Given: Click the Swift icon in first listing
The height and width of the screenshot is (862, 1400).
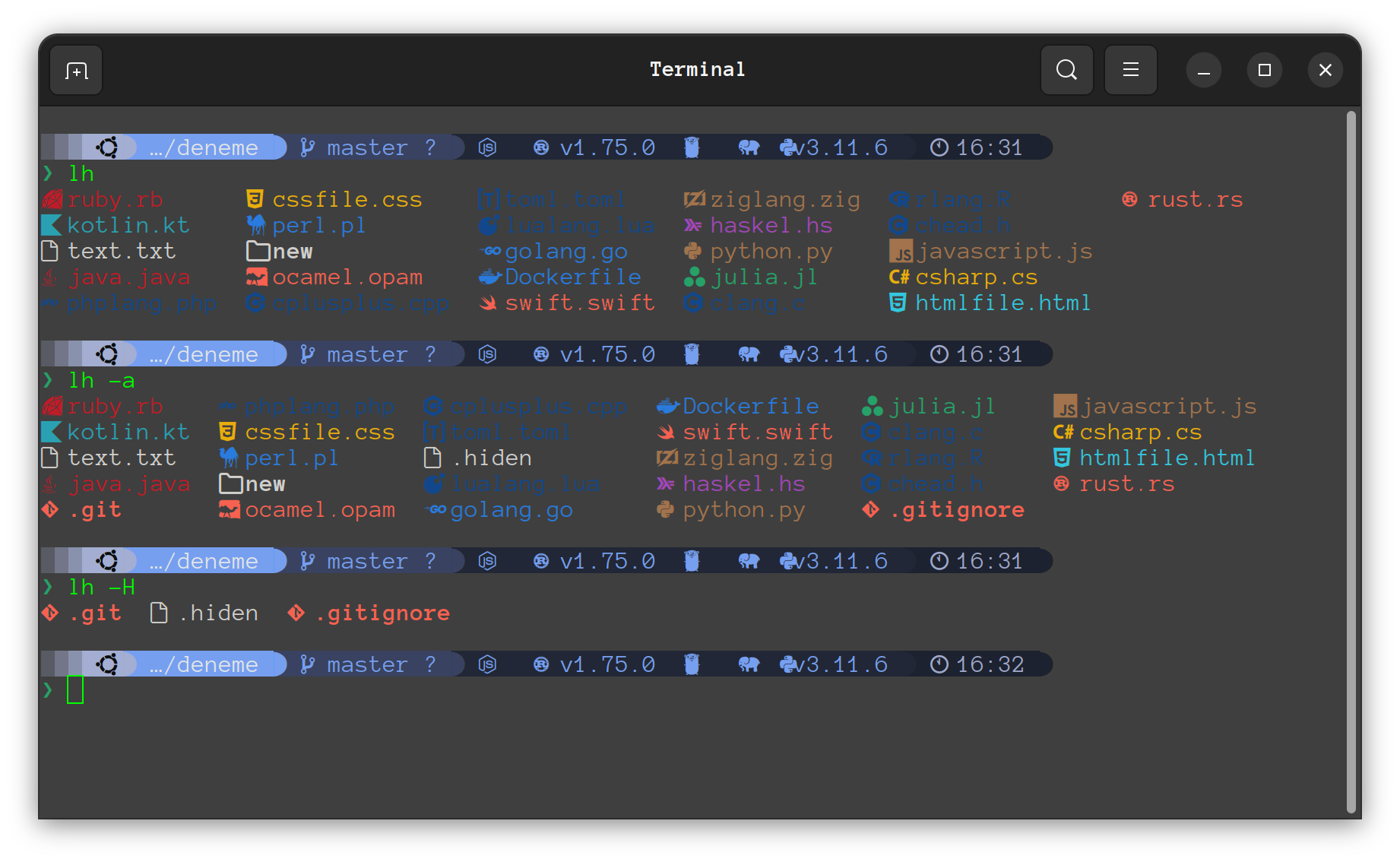Looking at the screenshot, I should [x=488, y=303].
